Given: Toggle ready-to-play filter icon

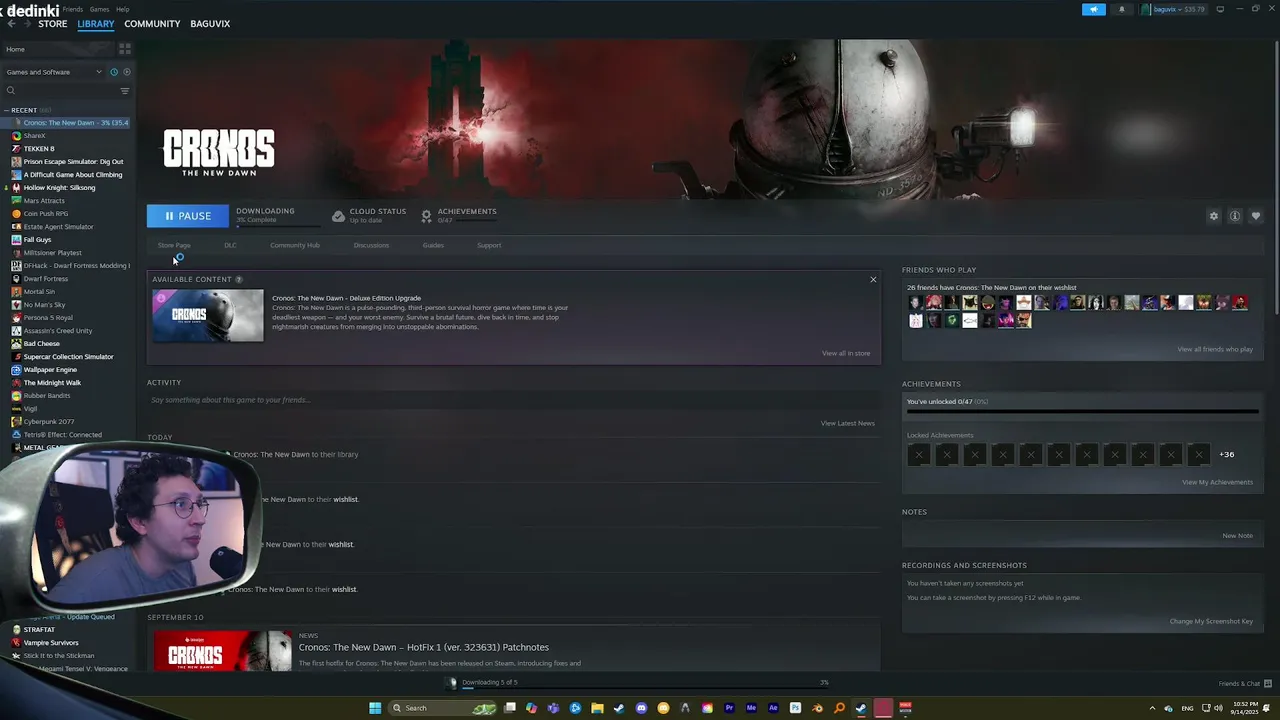Looking at the screenshot, I should 127,72.
